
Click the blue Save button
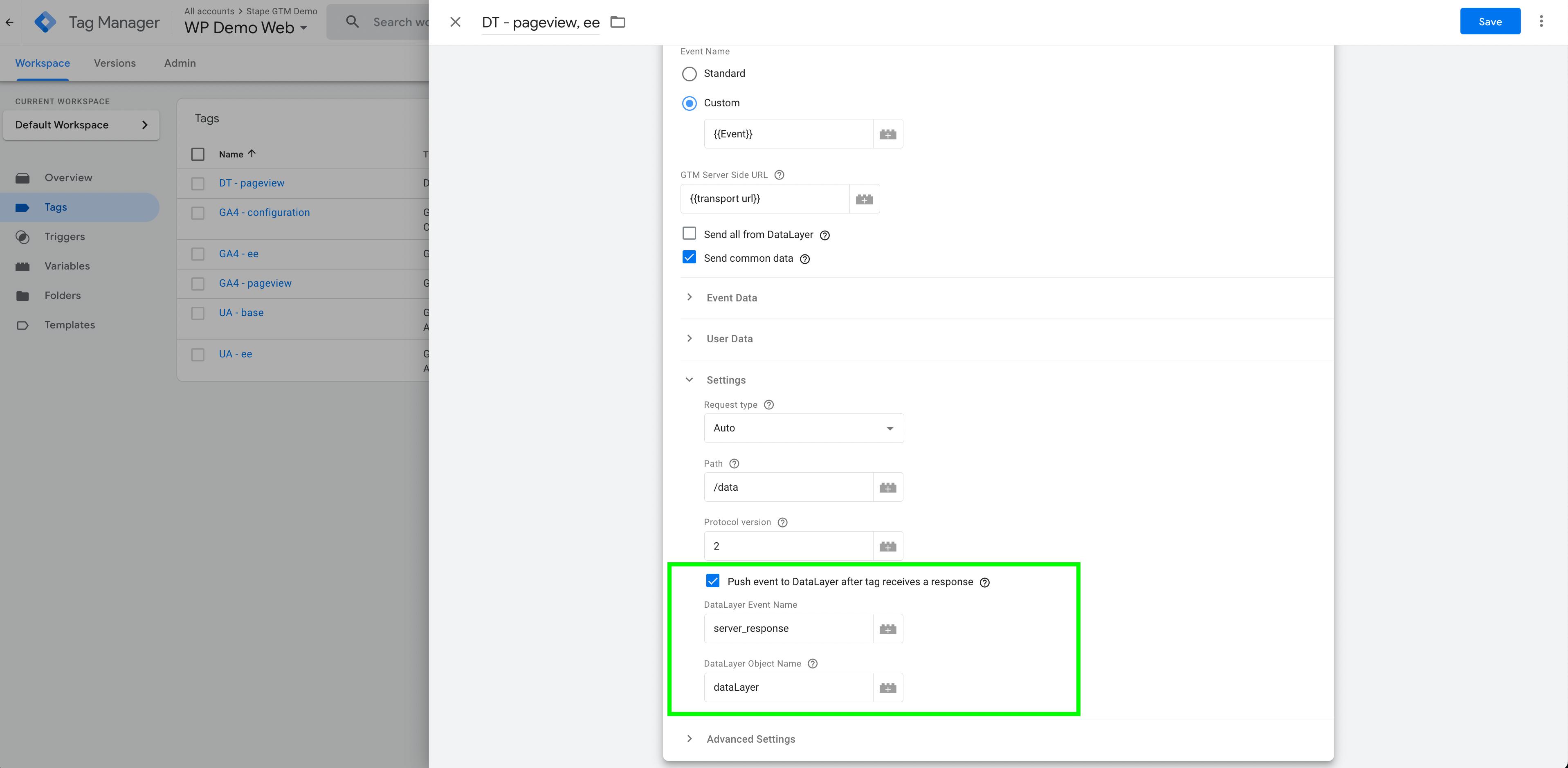coord(1490,22)
